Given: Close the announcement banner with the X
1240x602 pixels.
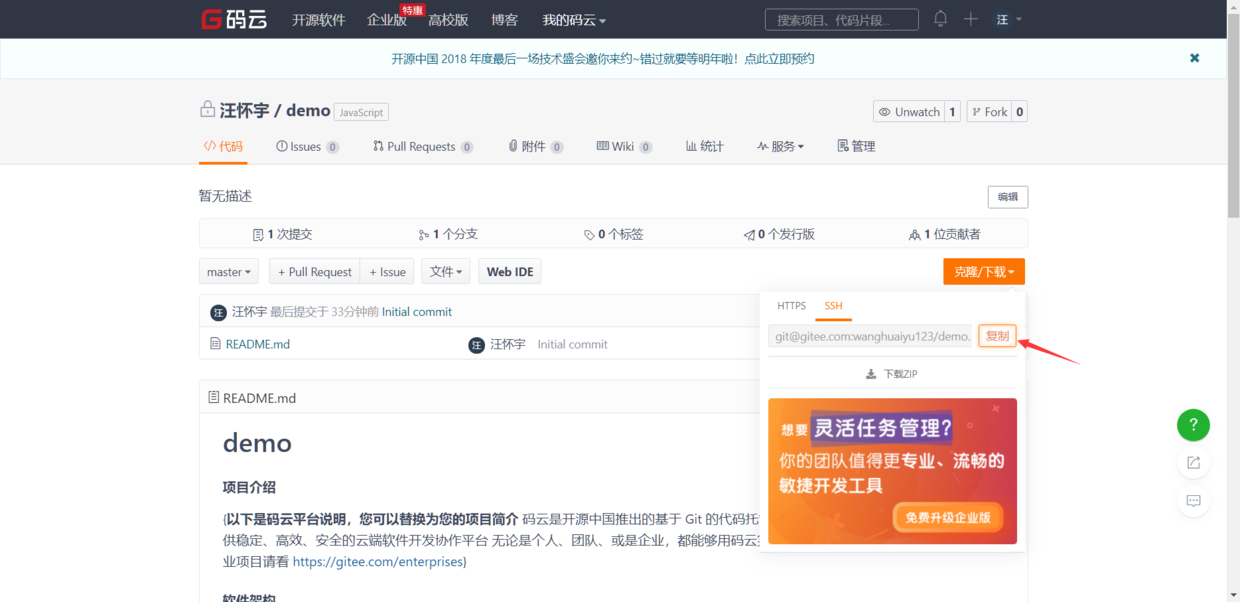Looking at the screenshot, I should (1194, 58).
